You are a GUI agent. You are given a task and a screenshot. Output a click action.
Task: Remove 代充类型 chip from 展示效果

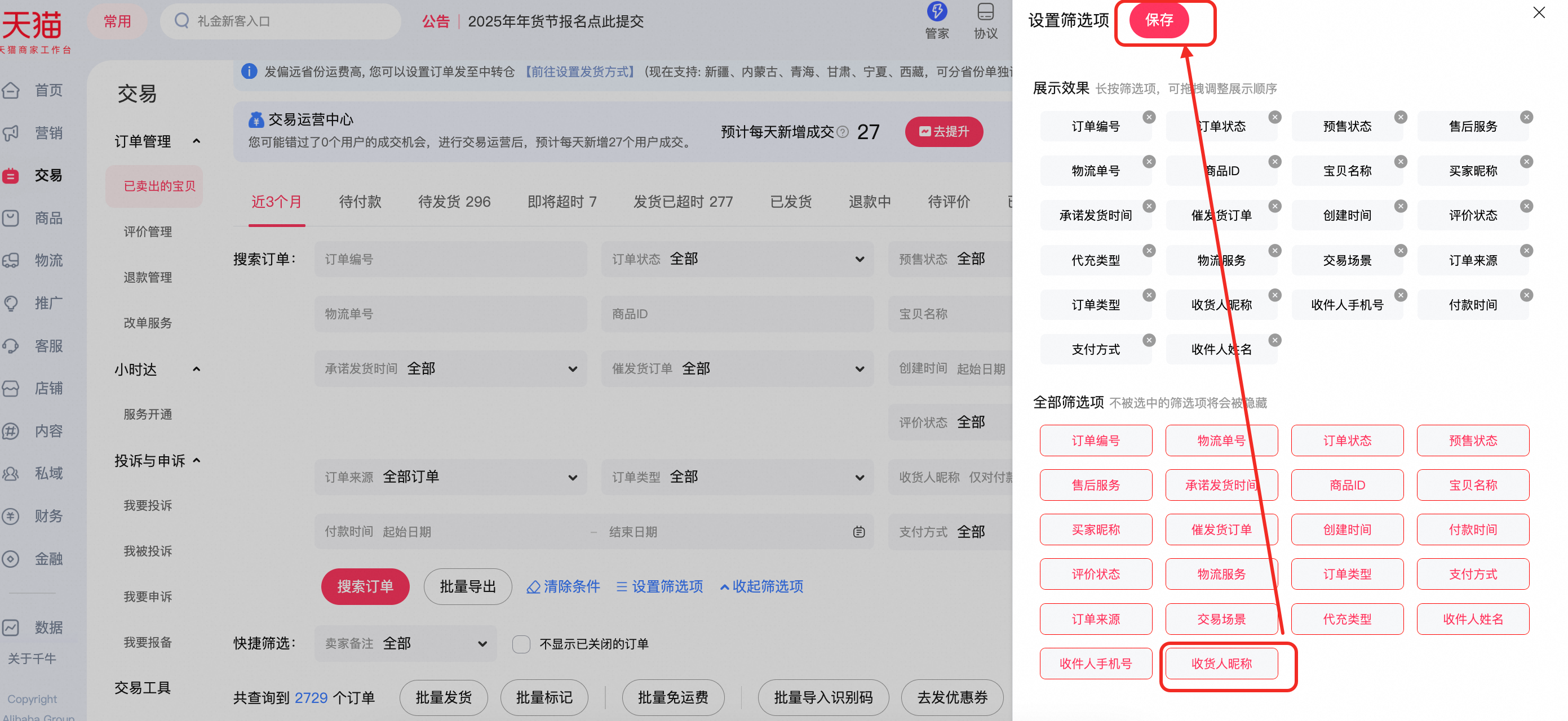(x=1149, y=251)
